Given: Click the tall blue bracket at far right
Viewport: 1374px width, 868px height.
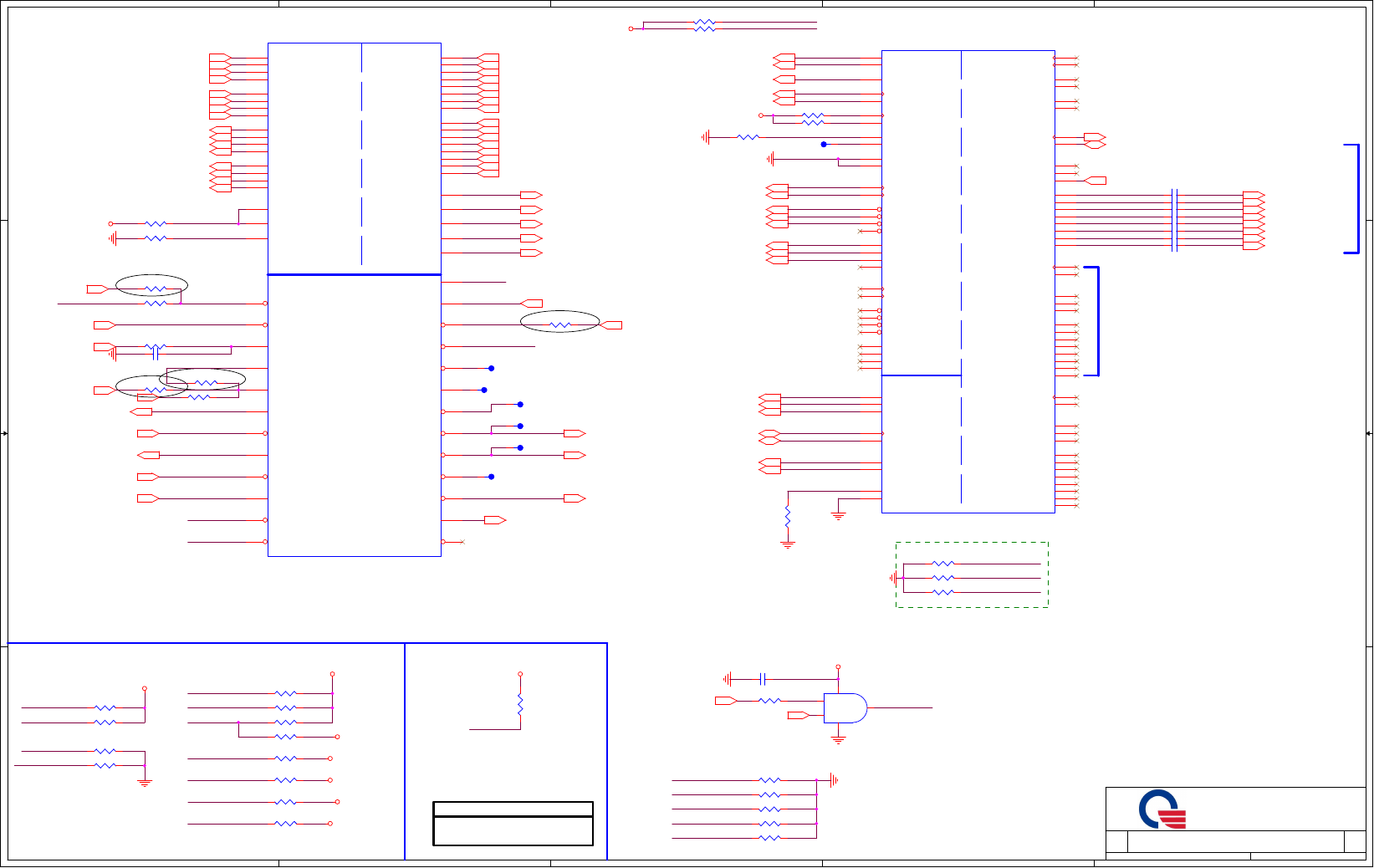Looking at the screenshot, I should pyautogui.click(x=1352, y=198).
